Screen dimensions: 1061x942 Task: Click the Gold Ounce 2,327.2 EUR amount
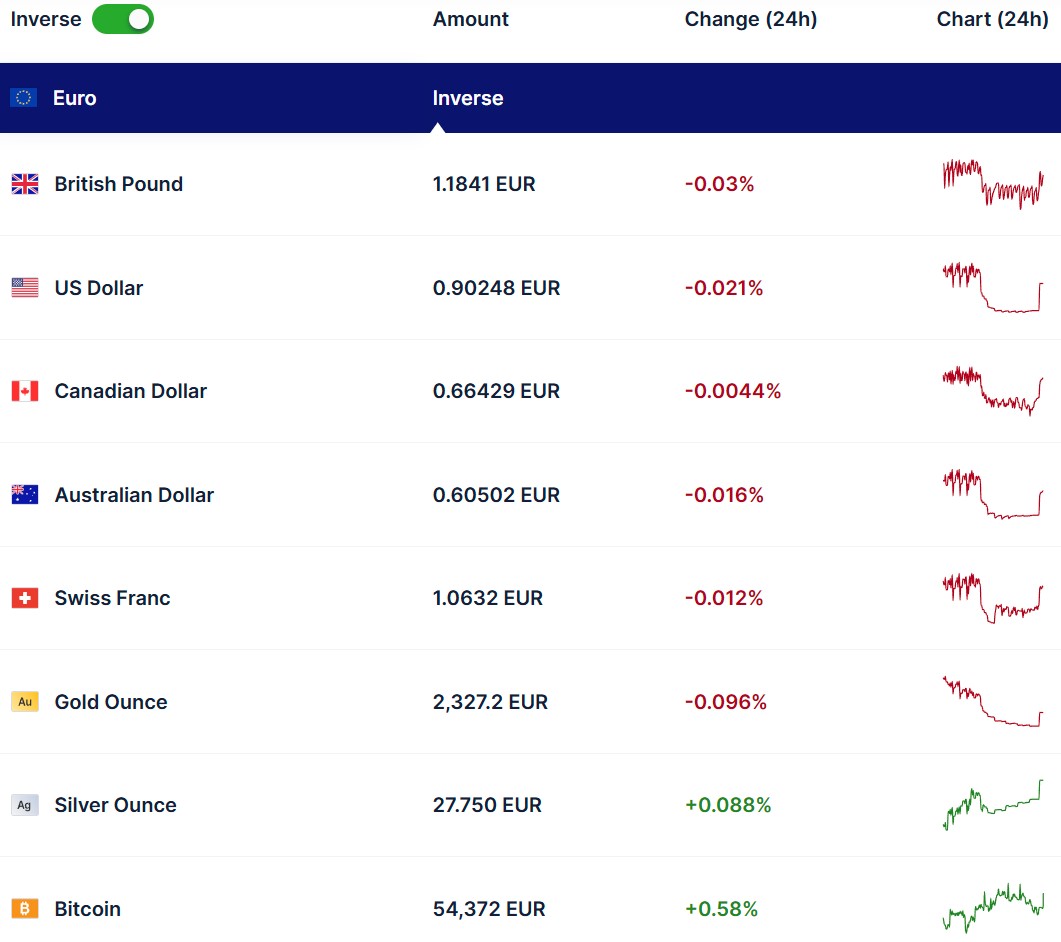490,702
